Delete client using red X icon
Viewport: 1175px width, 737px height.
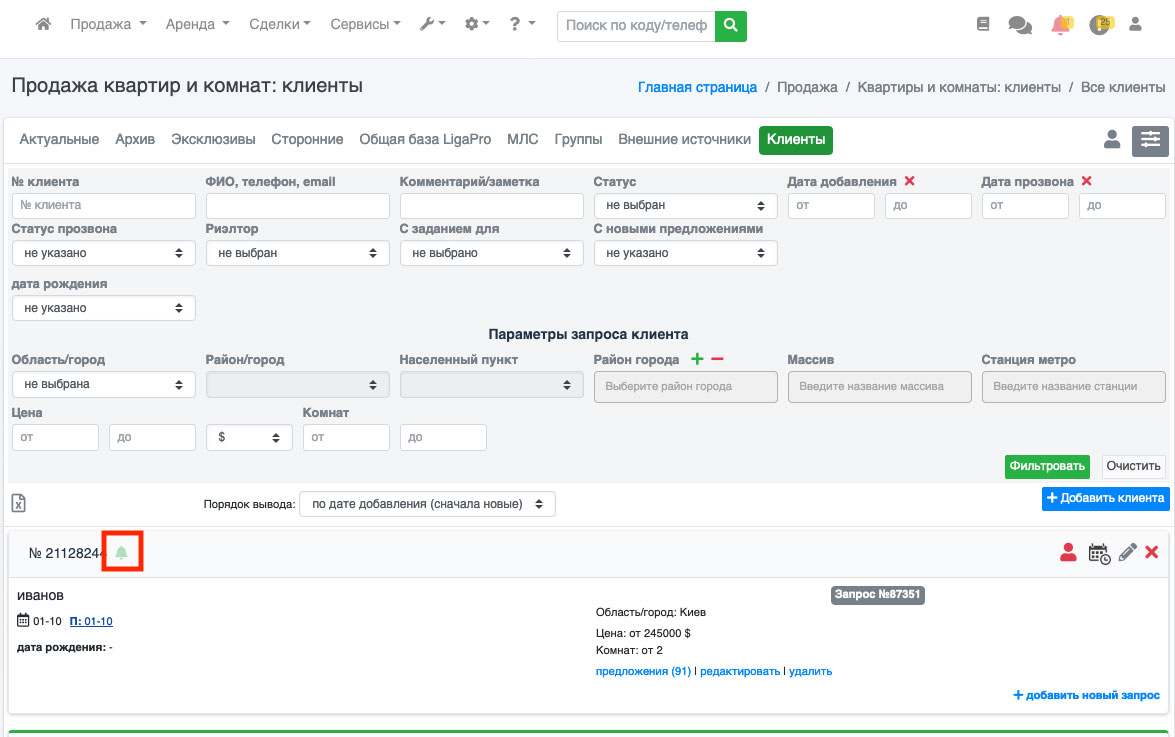click(x=1152, y=552)
